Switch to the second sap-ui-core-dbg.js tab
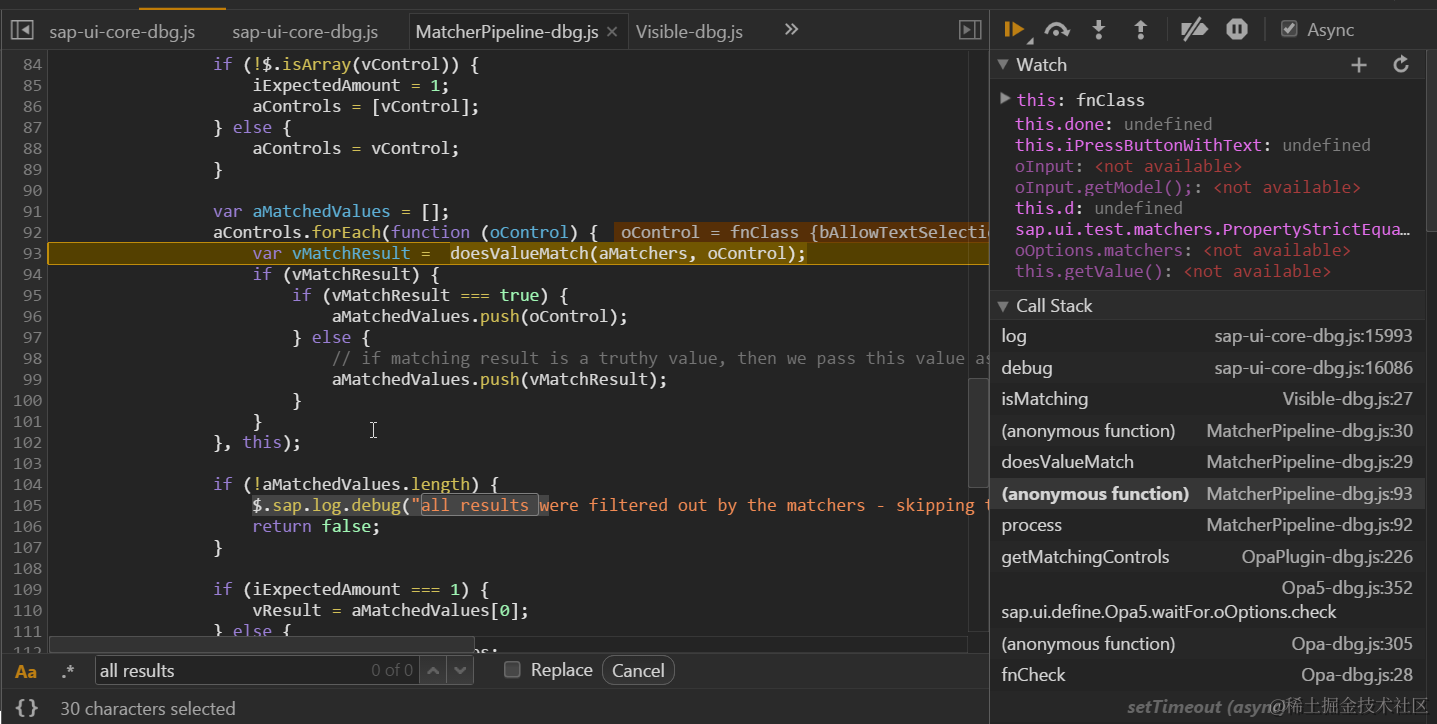 pyautogui.click(x=305, y=32)
